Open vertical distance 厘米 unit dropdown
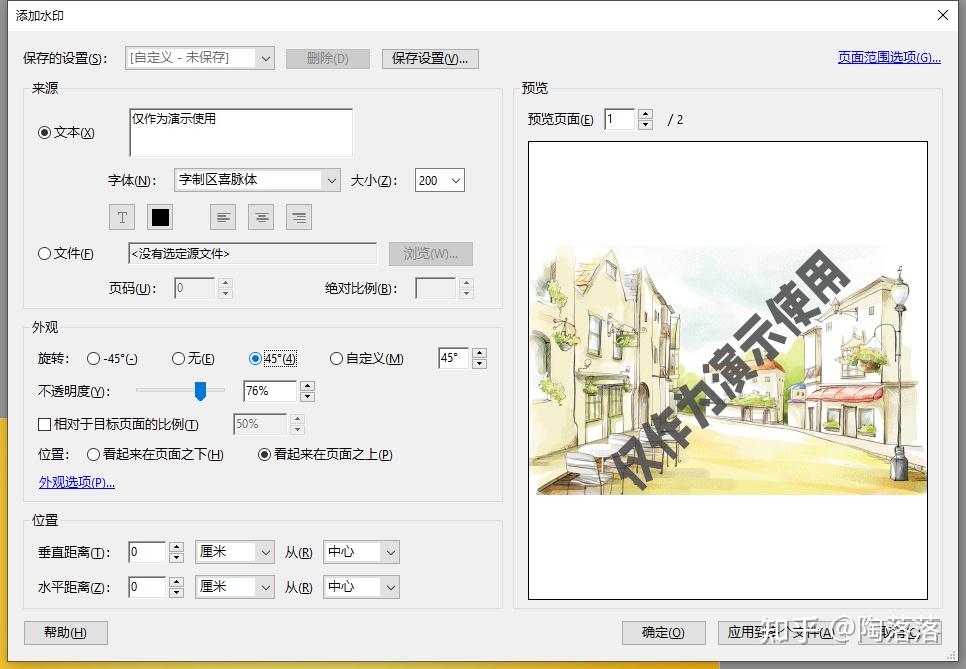This screenshot has width=966, height=669. 235,552
